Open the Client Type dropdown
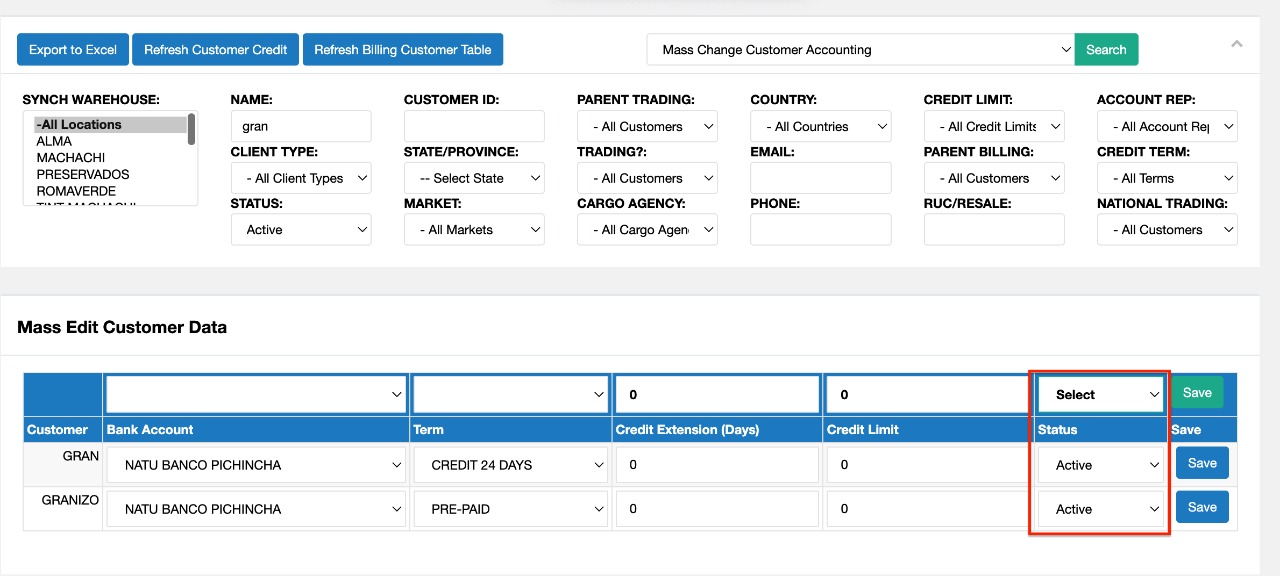The width and height of the screenshot is (1280, 576). tap(300, 178)
